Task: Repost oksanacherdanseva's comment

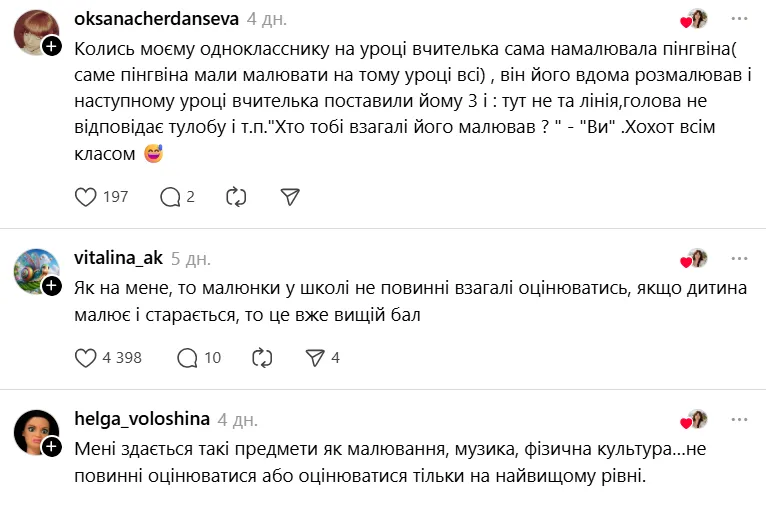Action: [237, 197]
